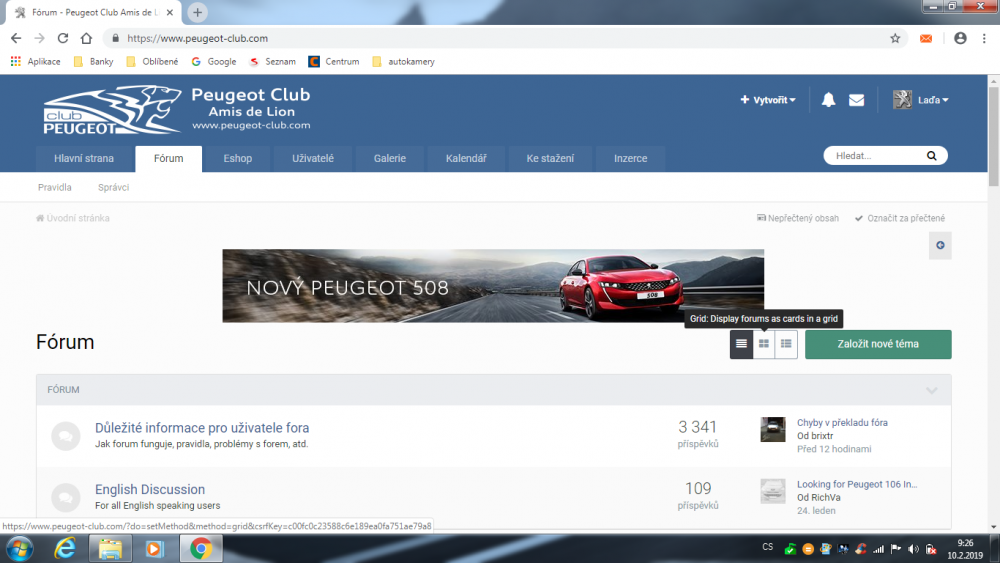The image size is (1000, 563).
Task: Open Windows Explorer folder on taskbar
Action: 110,548
